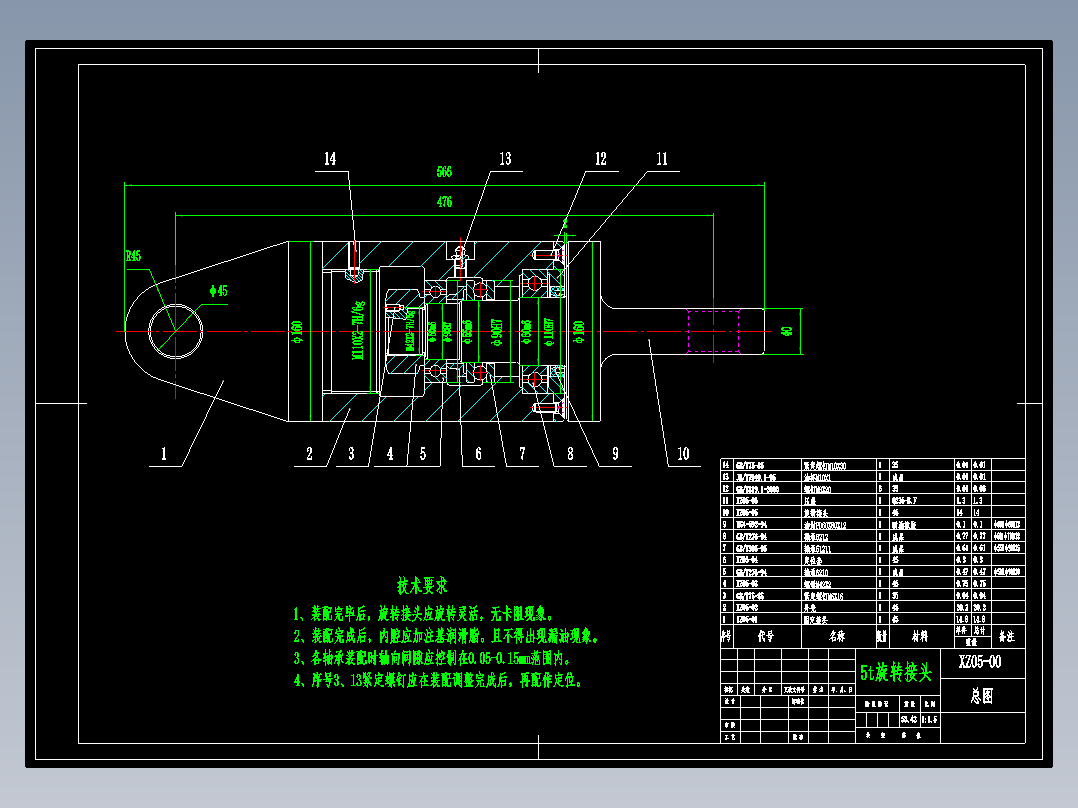The image size is (1078, 808).
Task: Click drawing number XZ05-00 in title block
Action: (980, 662)
